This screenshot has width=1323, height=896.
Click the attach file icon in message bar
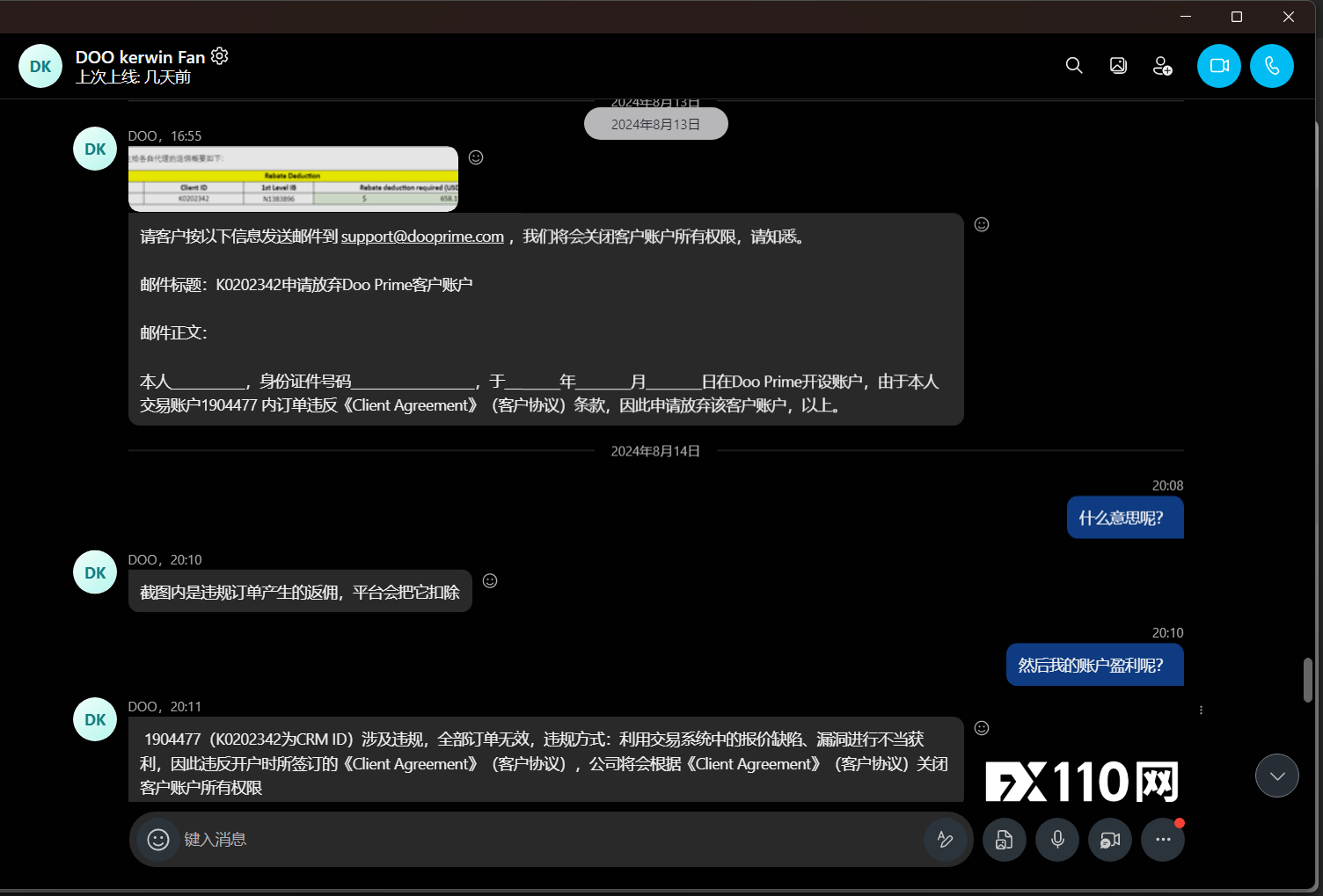point(1004,840)
